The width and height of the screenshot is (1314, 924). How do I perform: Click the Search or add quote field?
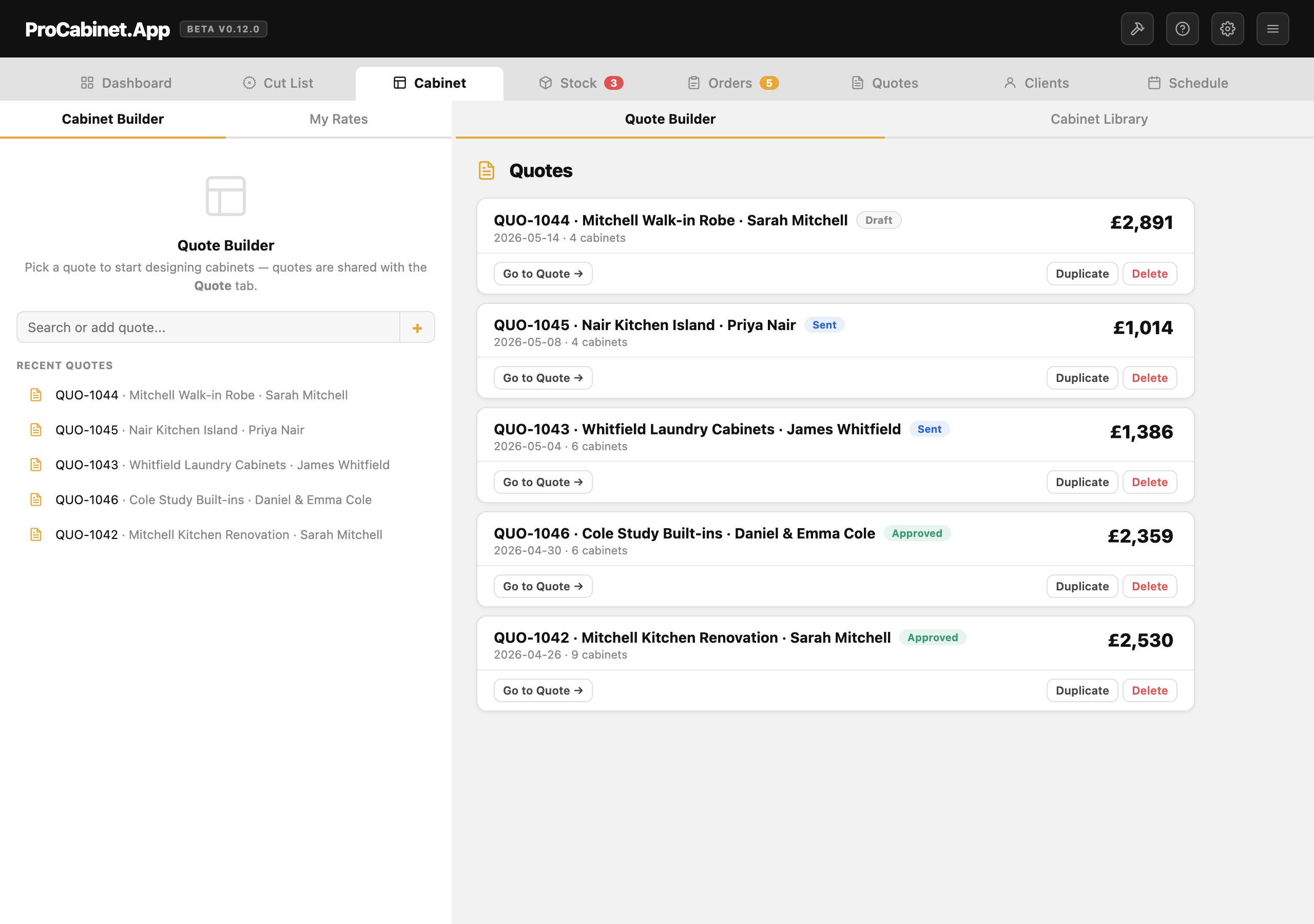(208, 328)
